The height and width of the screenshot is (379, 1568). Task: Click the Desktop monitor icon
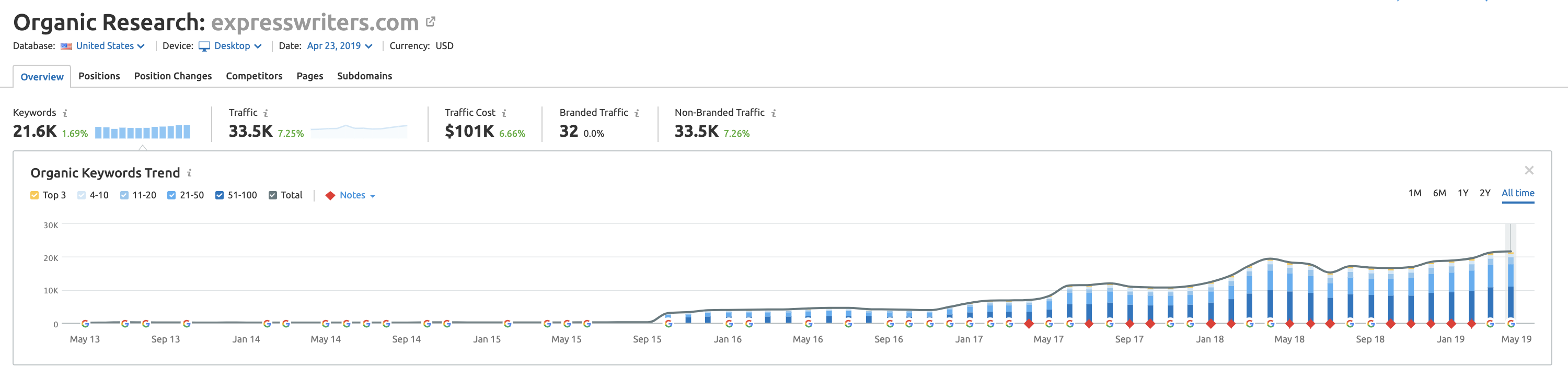[x=204, y=46]
